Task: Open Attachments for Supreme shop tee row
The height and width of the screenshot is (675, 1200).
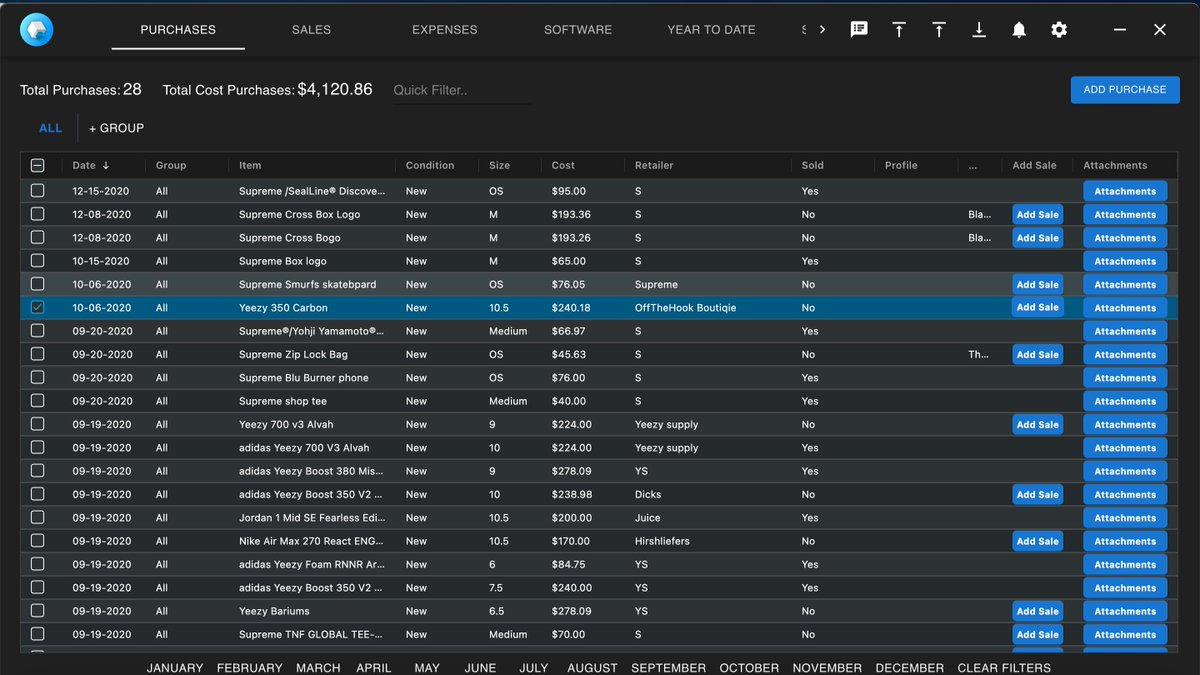Action: pos(1125,401)
